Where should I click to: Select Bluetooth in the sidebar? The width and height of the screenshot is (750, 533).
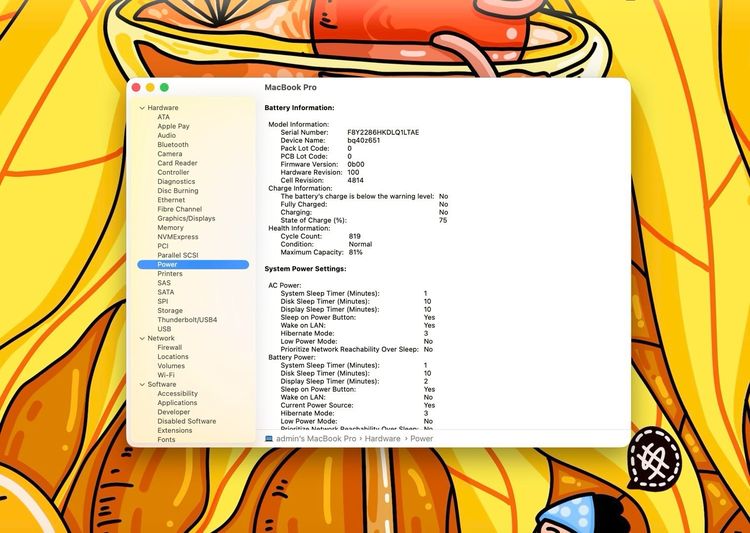point(172,145)
